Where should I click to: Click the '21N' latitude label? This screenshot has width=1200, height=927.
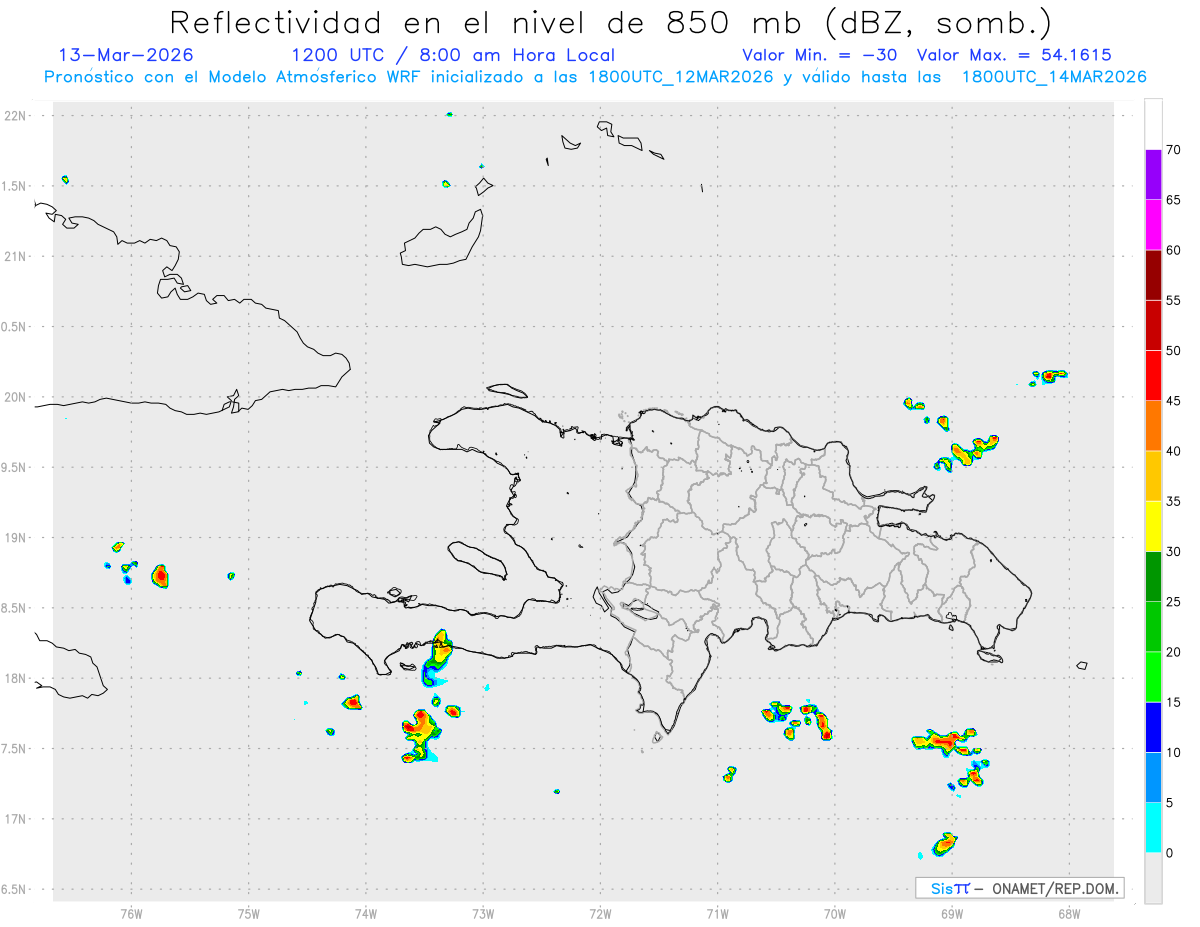pyautogui.click(x=15, y=257)
